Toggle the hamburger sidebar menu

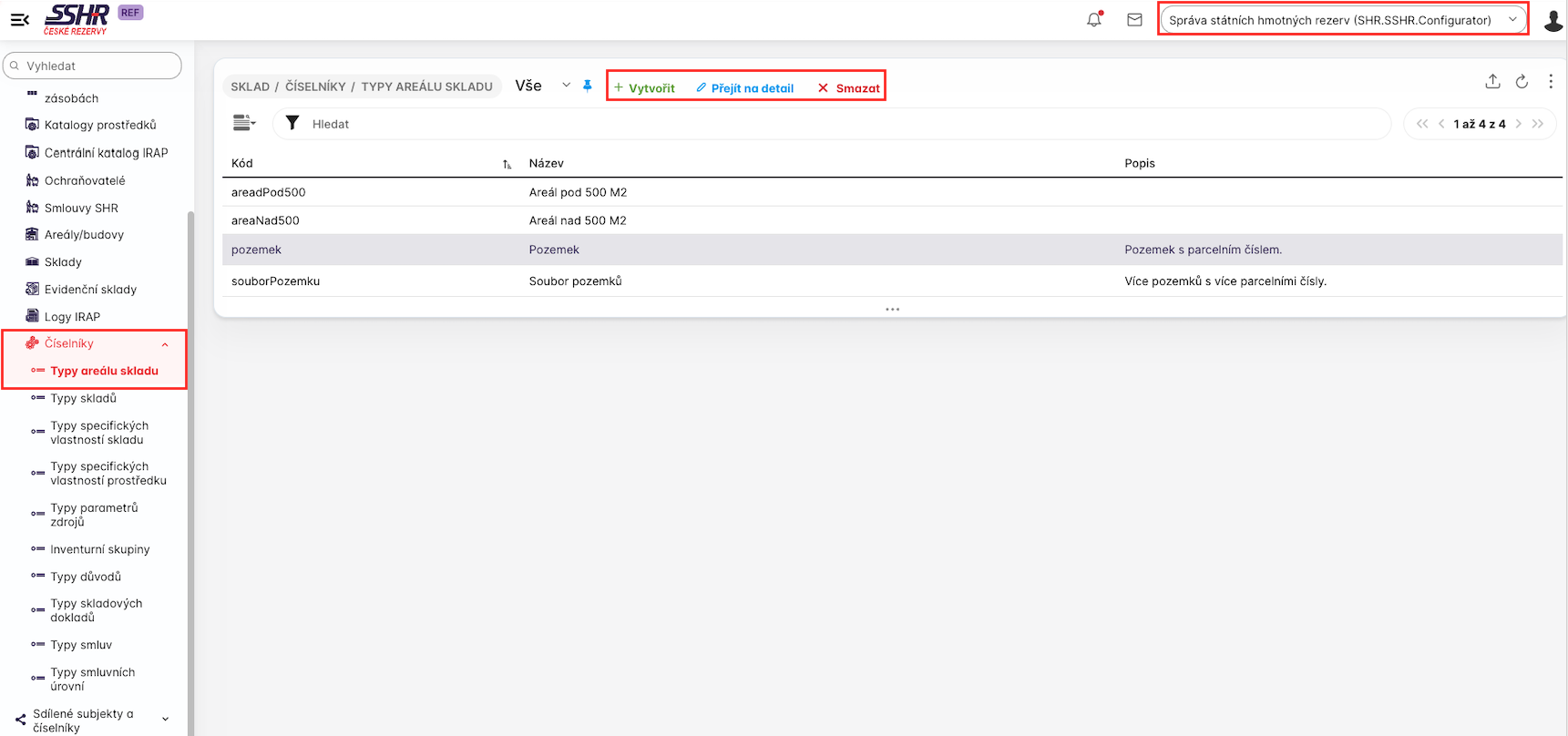coord(19,19)
